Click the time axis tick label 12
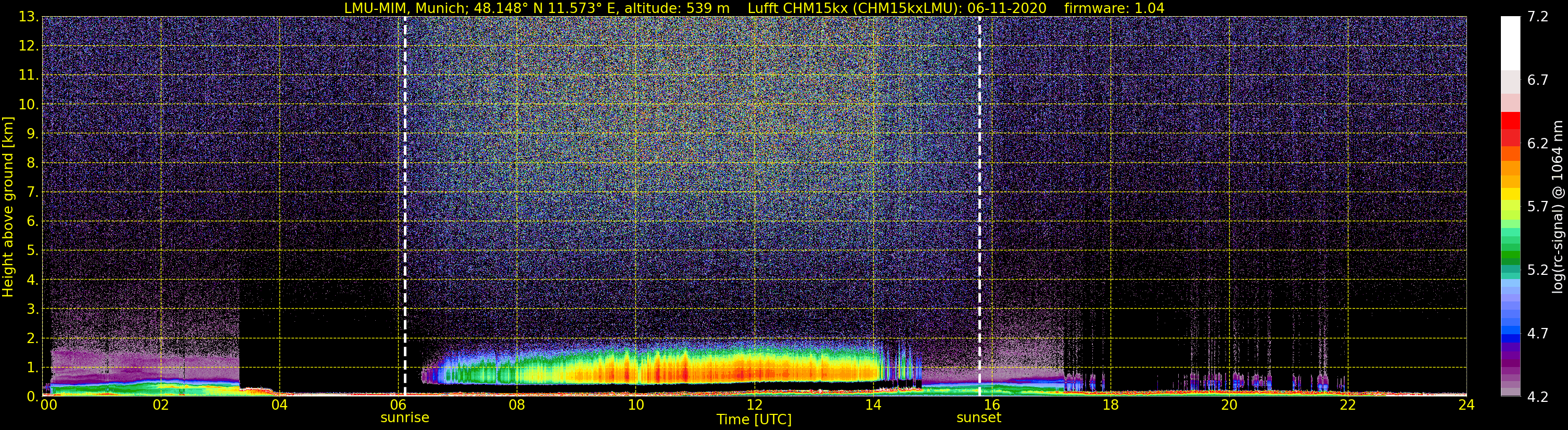 pyautogui.click(x=754, y=406)
